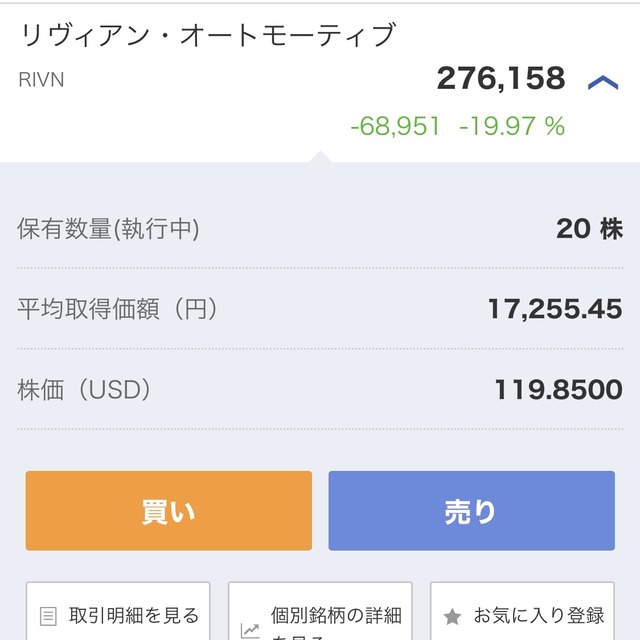Select the リヴィアン・オートモーティブ stock title
This screenshot has width=640, height=640.
pos(208,35)
